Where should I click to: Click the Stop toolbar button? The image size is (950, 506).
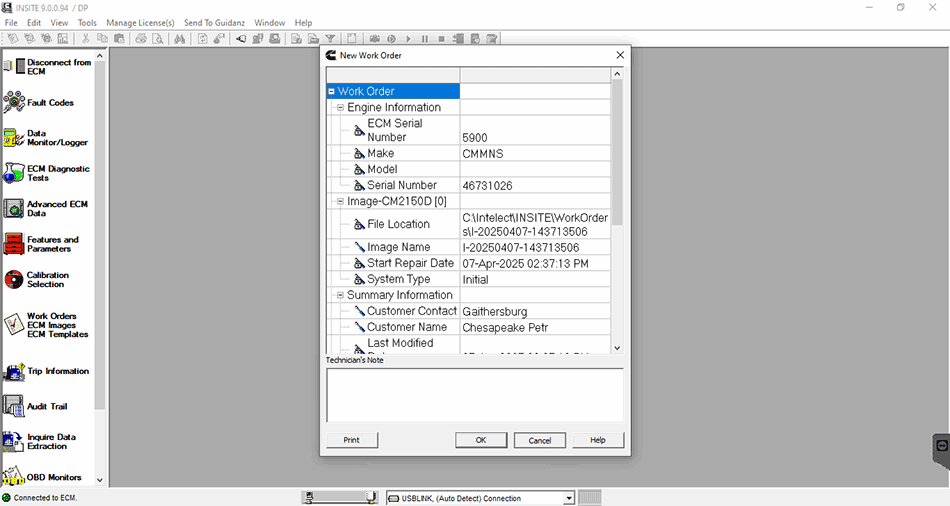coord(442,39)
